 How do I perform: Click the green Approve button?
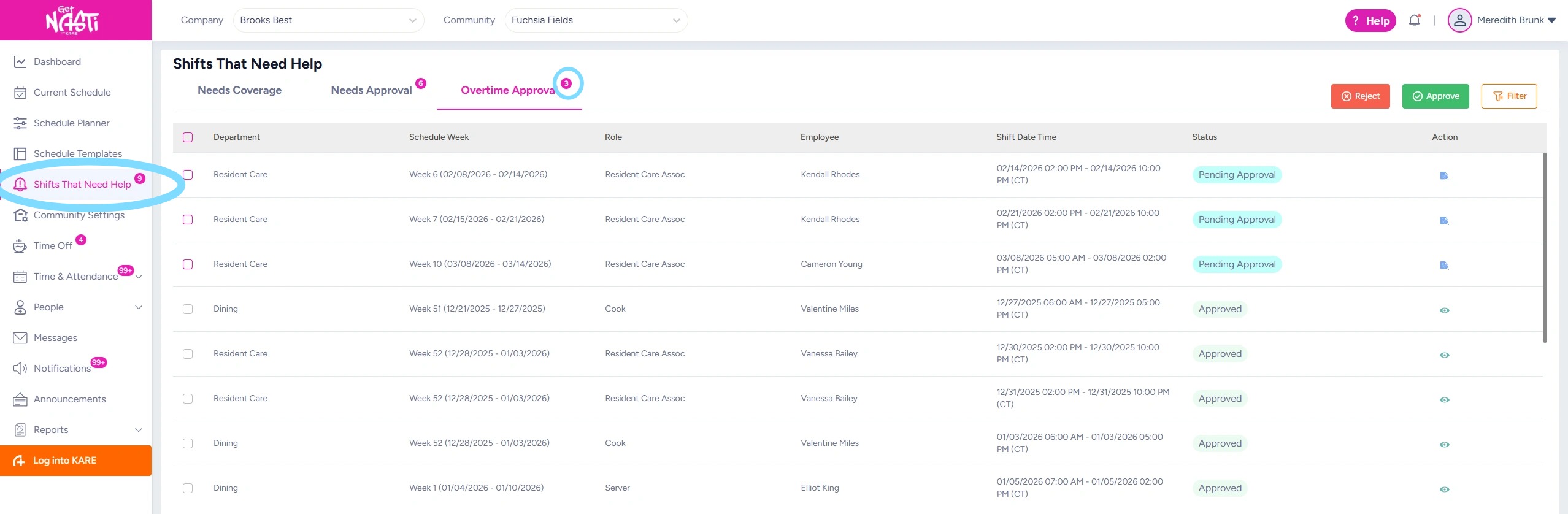(1435, 96)
